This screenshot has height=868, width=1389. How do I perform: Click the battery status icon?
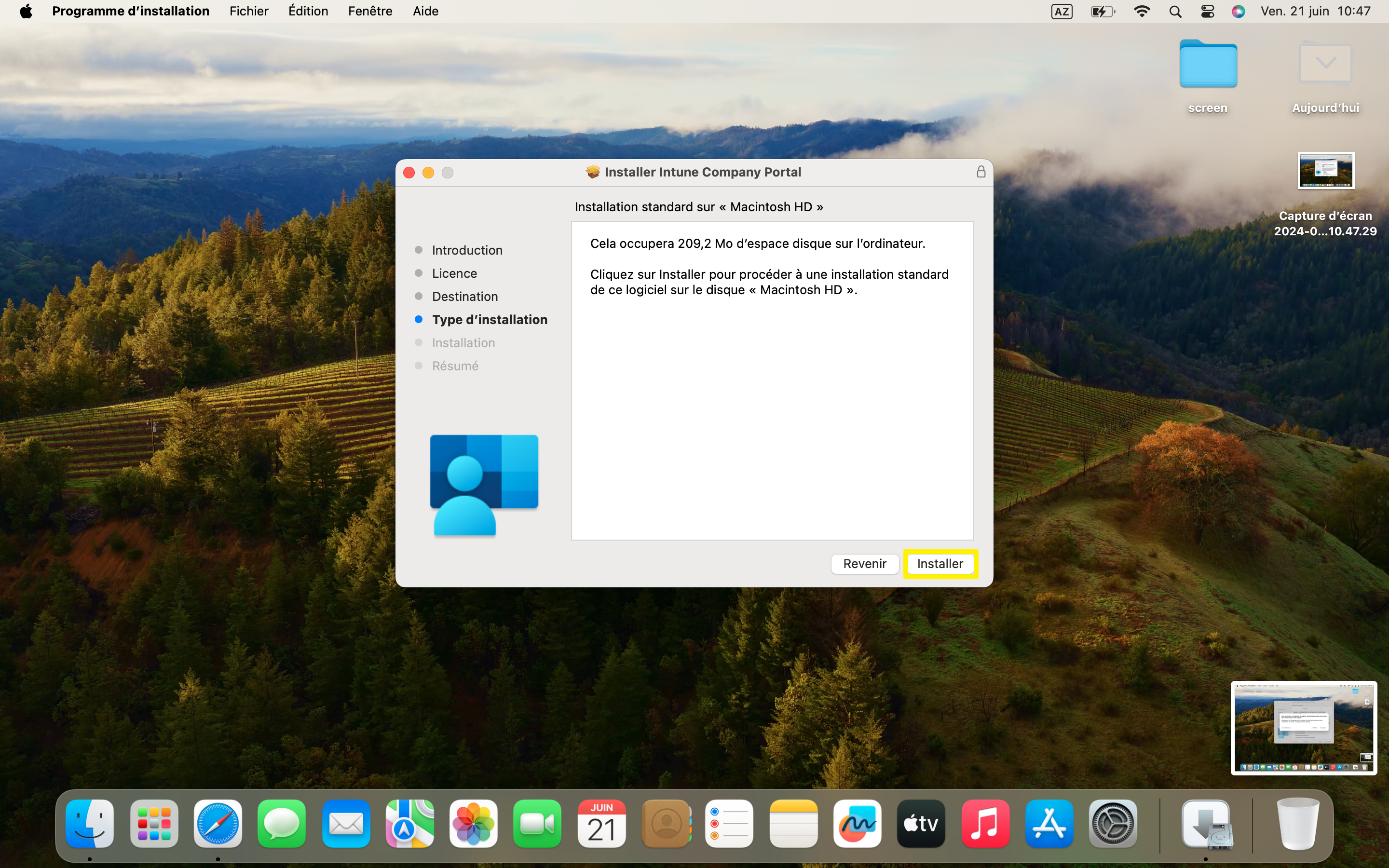[1102, 12]
